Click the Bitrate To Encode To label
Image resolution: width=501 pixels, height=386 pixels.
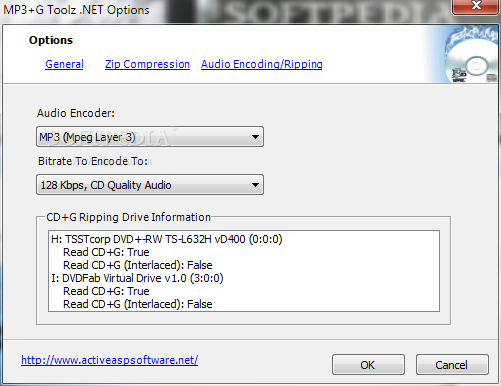(x=93, y=161)
